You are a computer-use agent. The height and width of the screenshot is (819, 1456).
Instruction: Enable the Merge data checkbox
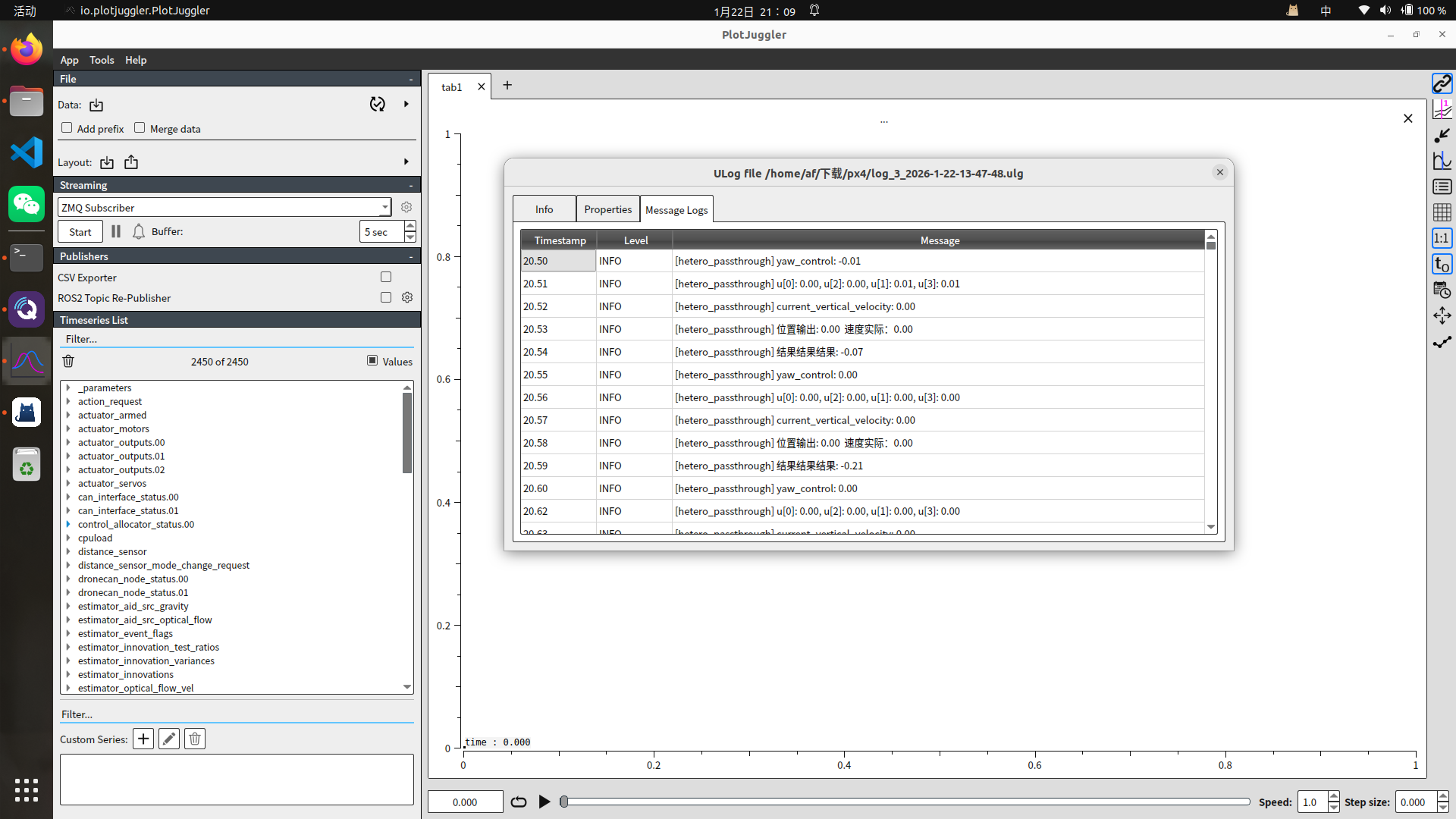point(140,128)
